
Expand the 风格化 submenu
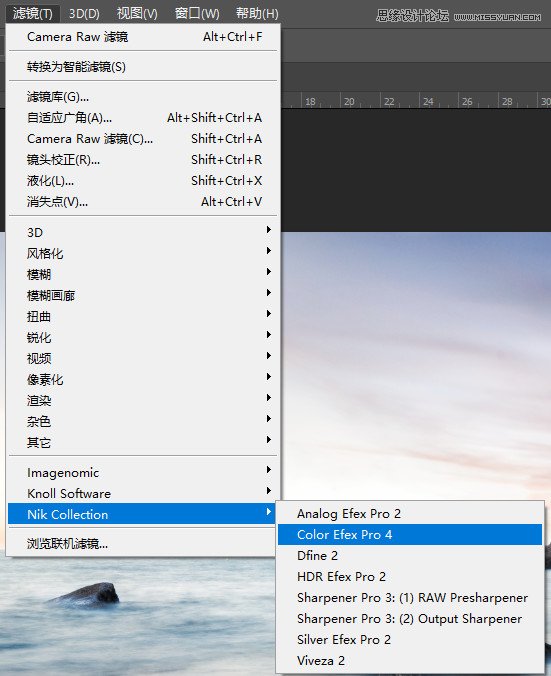point(143,254)
